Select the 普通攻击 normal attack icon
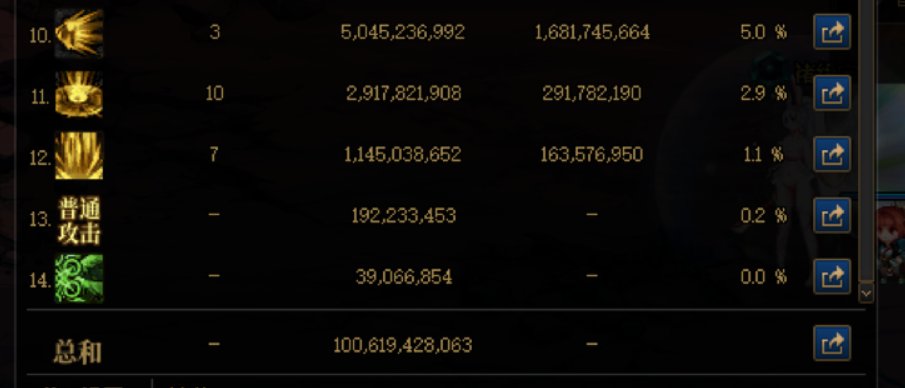The width and height of the screenshot is (905, 388). 79,220
